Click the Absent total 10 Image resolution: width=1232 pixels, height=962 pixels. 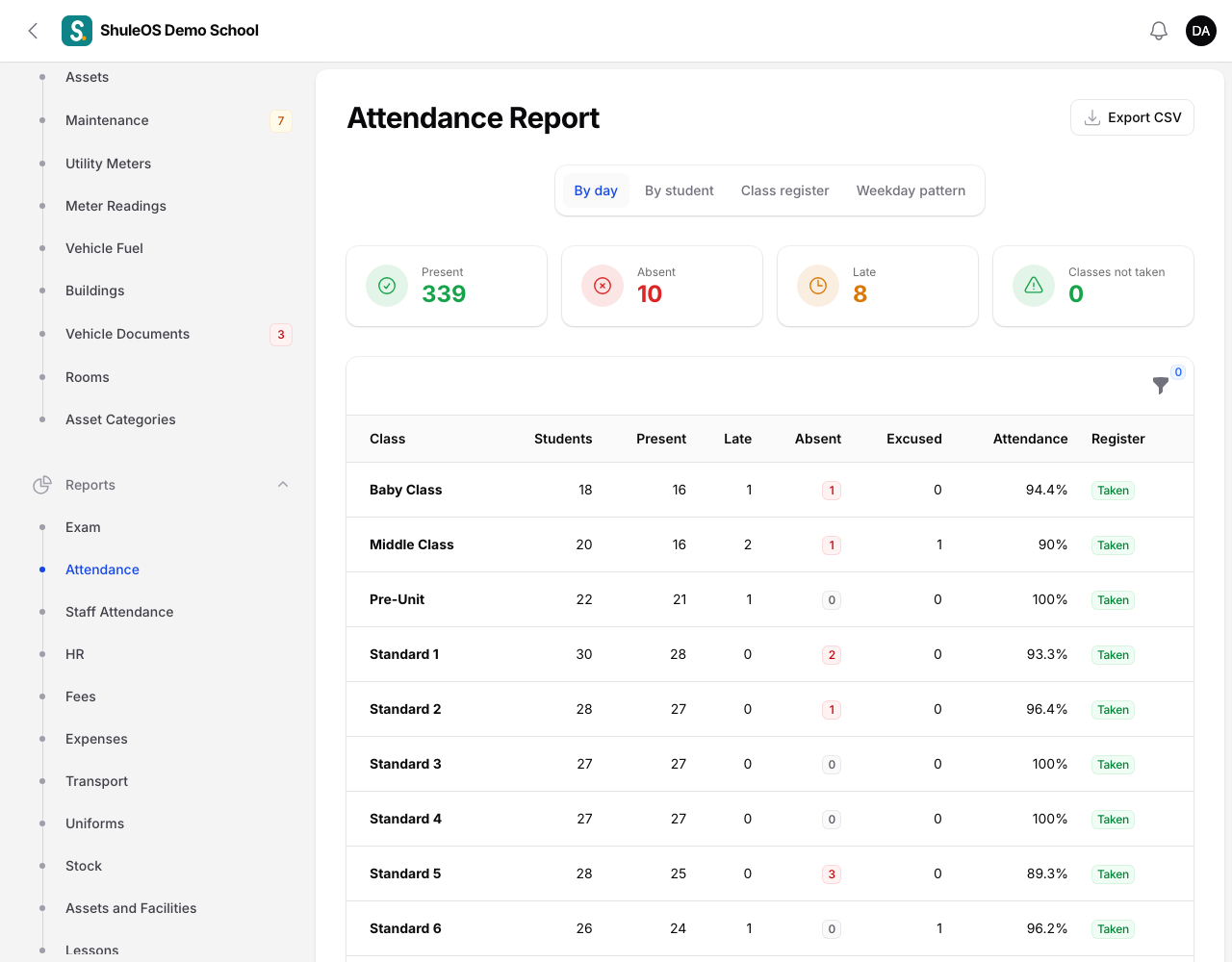pos(650,293)
